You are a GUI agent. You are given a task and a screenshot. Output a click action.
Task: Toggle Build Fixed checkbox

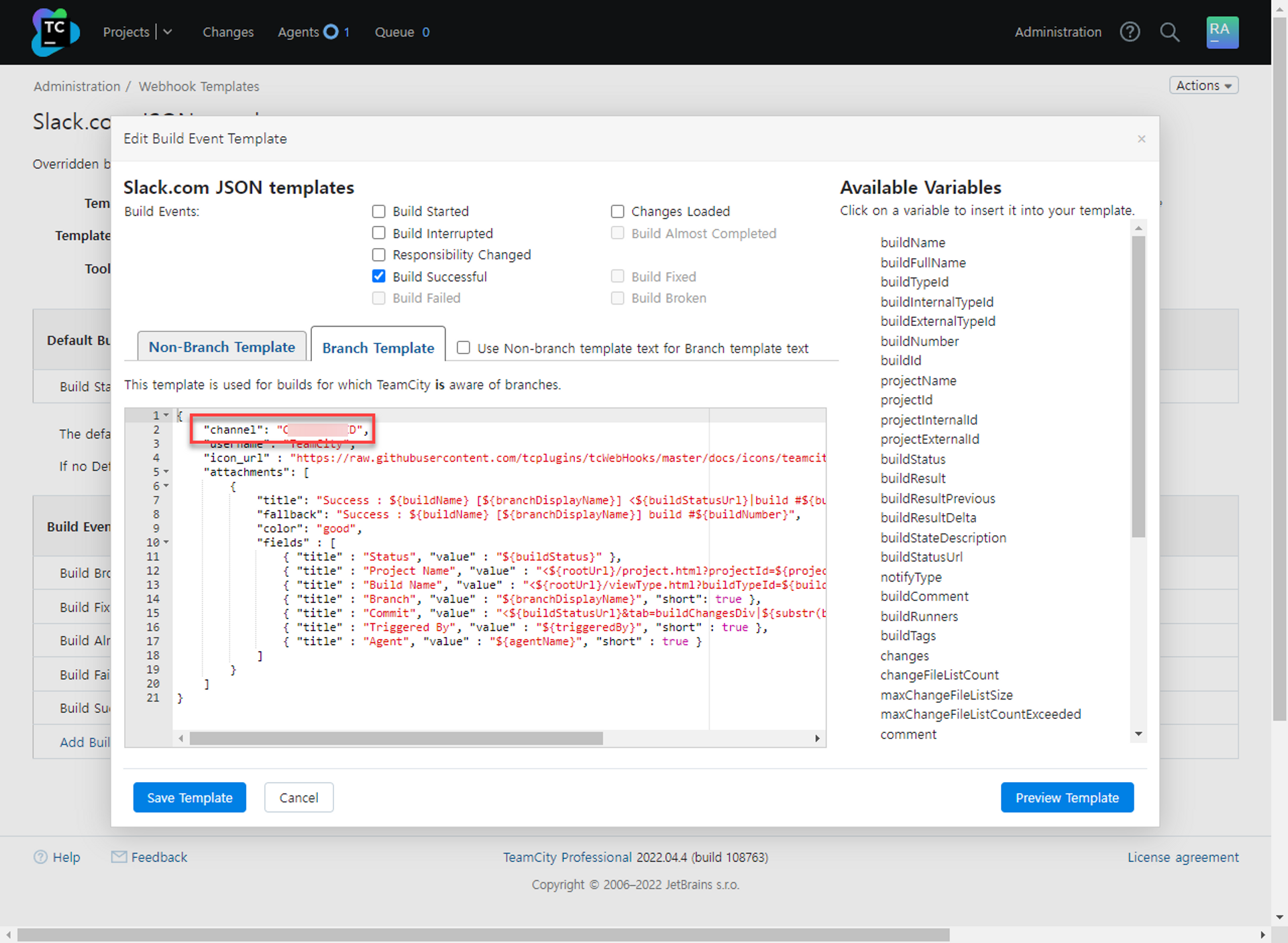point(617,276)
